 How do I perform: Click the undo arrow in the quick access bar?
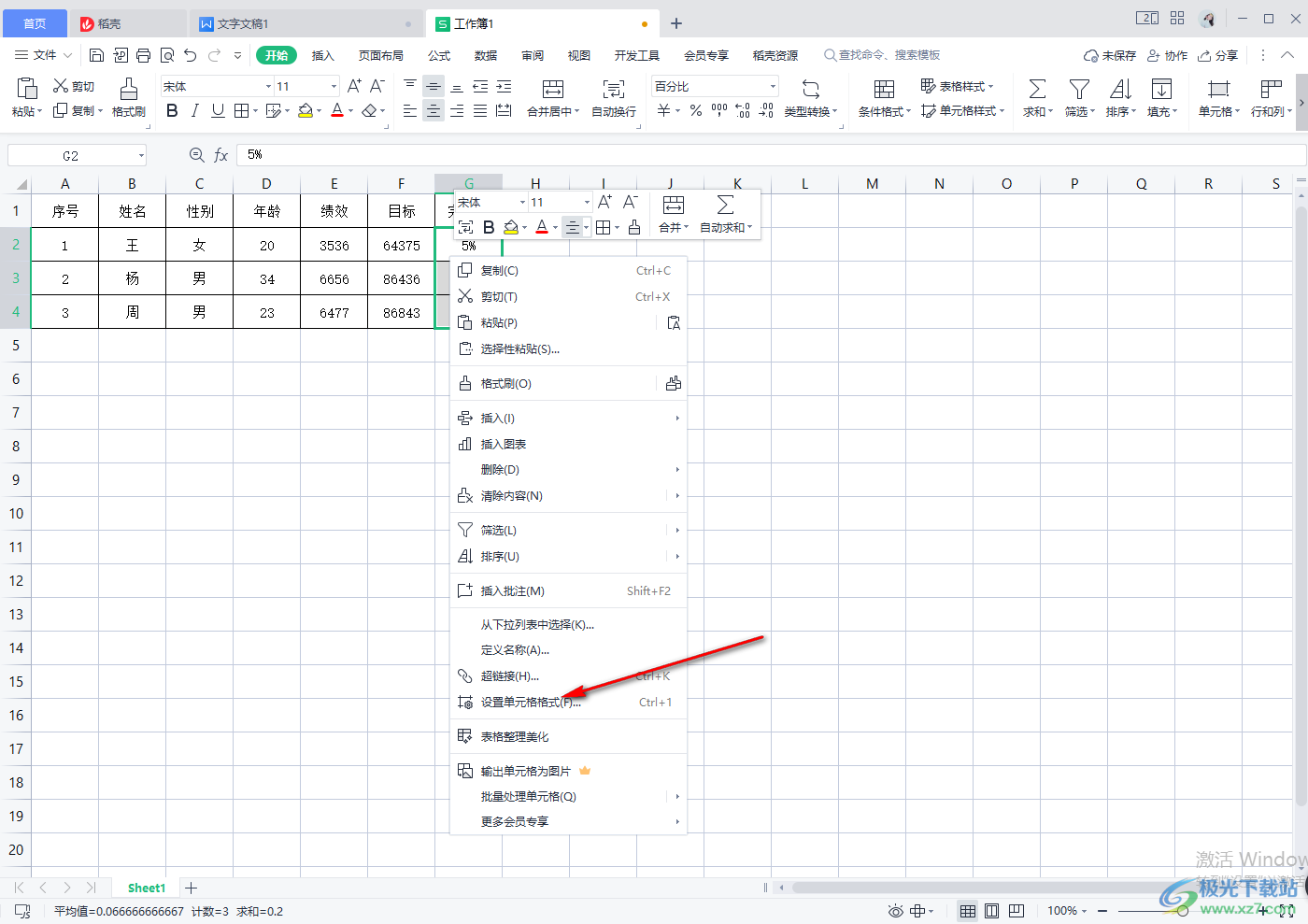pos(191,55)
